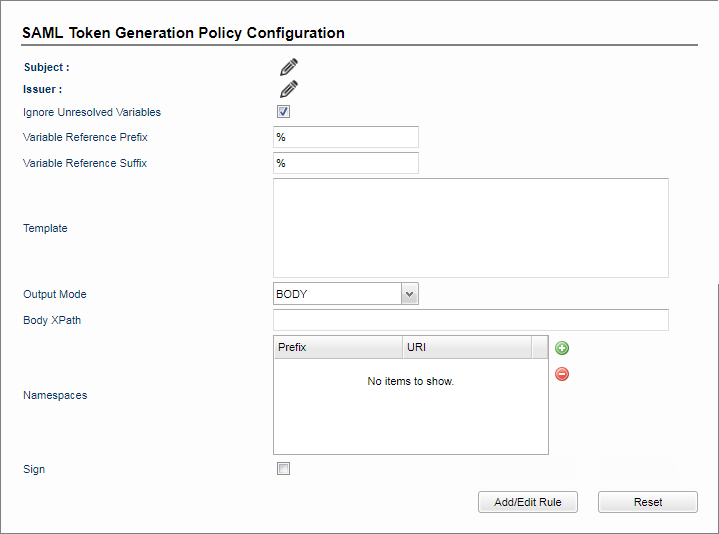Click the Subject label

point(47,67)
